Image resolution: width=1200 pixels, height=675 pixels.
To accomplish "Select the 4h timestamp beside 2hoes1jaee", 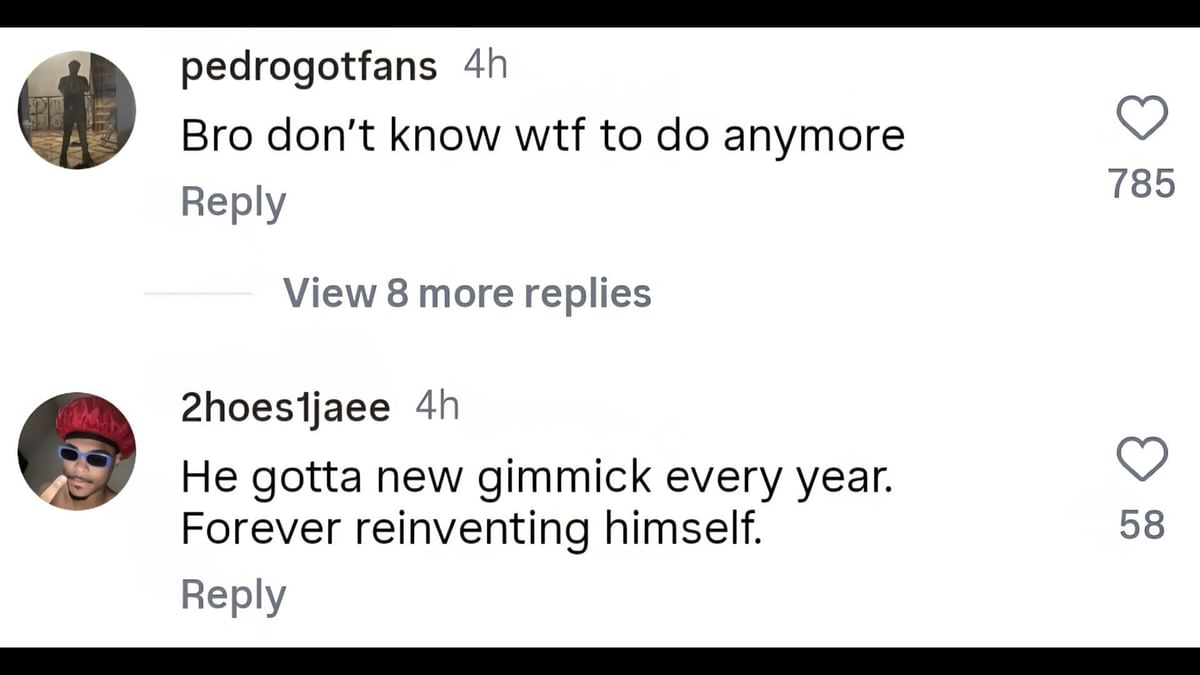I will [x=437, y=407].
